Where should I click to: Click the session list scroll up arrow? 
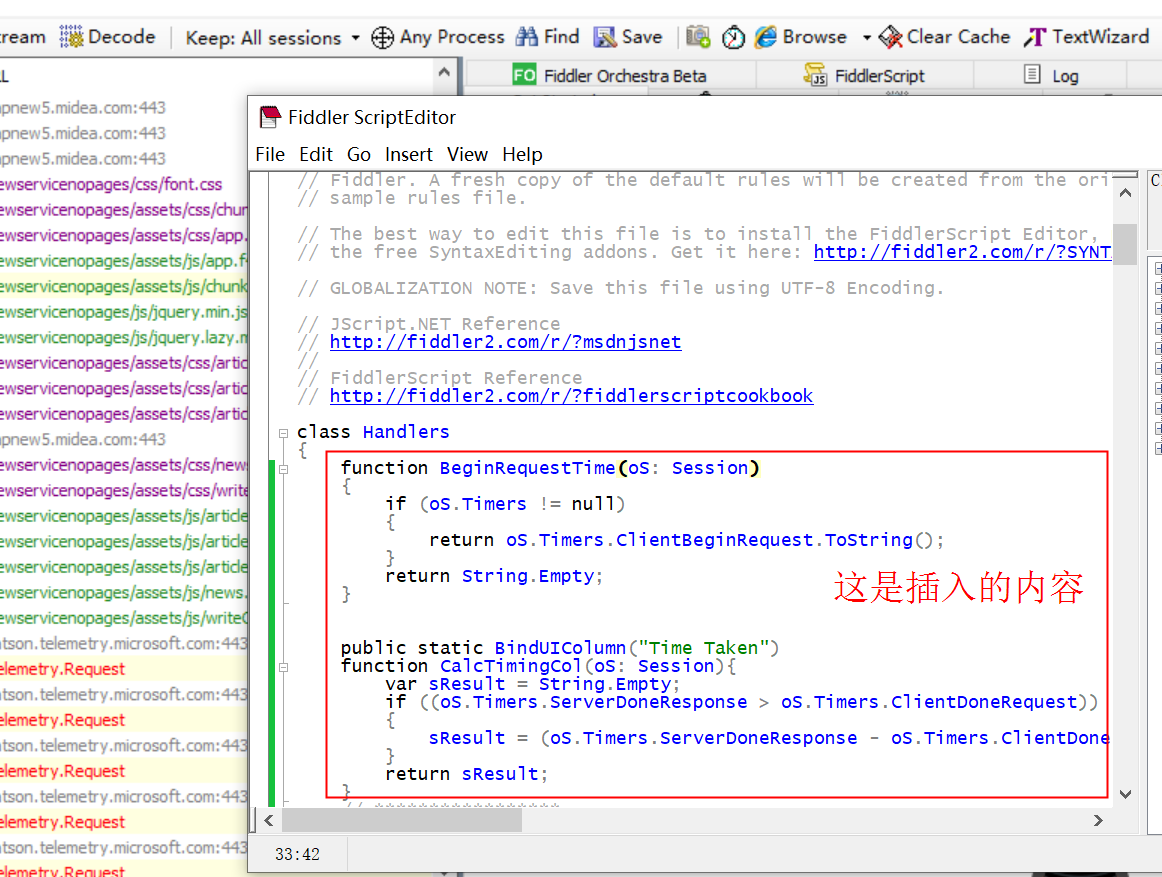tap(444, 73)
